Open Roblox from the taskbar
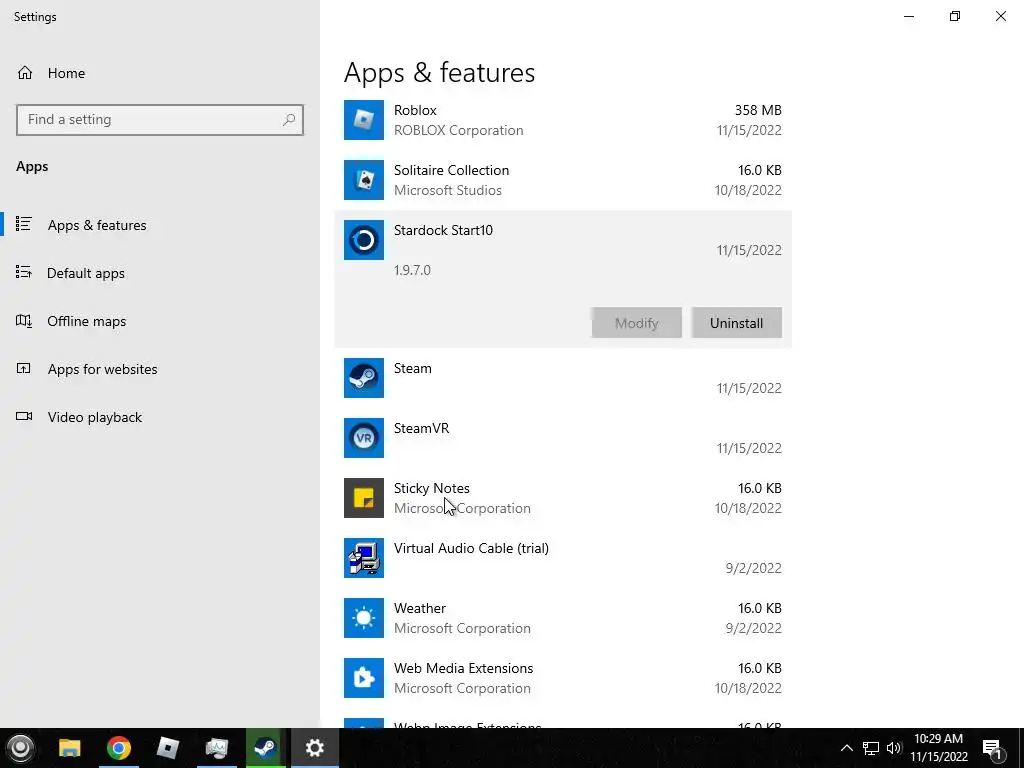Viewport: 1024px width, 768px height. pos(168,748)
